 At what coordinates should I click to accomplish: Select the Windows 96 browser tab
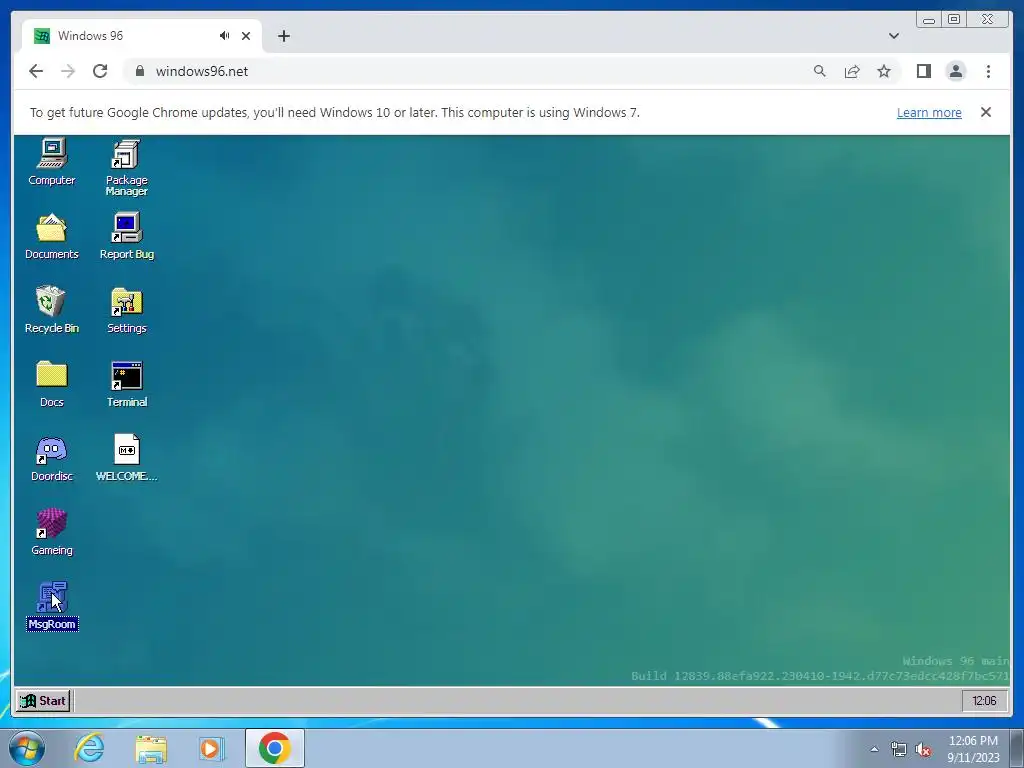[x=142, y=36]
